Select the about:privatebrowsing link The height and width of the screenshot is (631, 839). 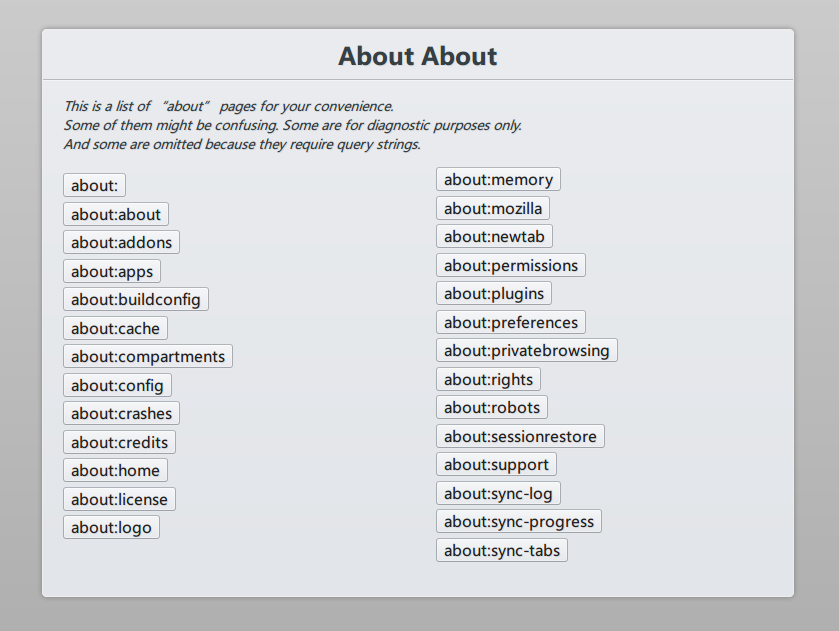[x=526, y=351]
